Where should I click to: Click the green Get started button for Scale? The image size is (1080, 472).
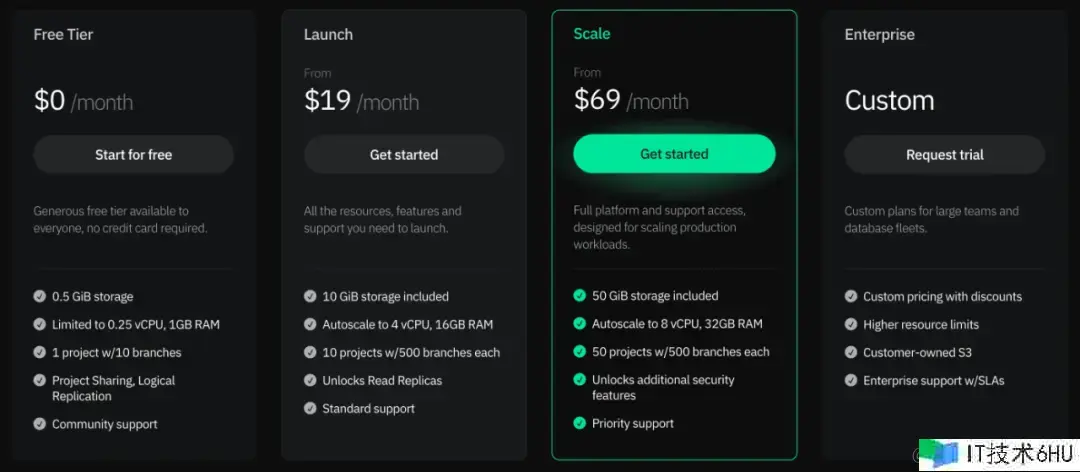pyautogui.click(x=674, y=154)
